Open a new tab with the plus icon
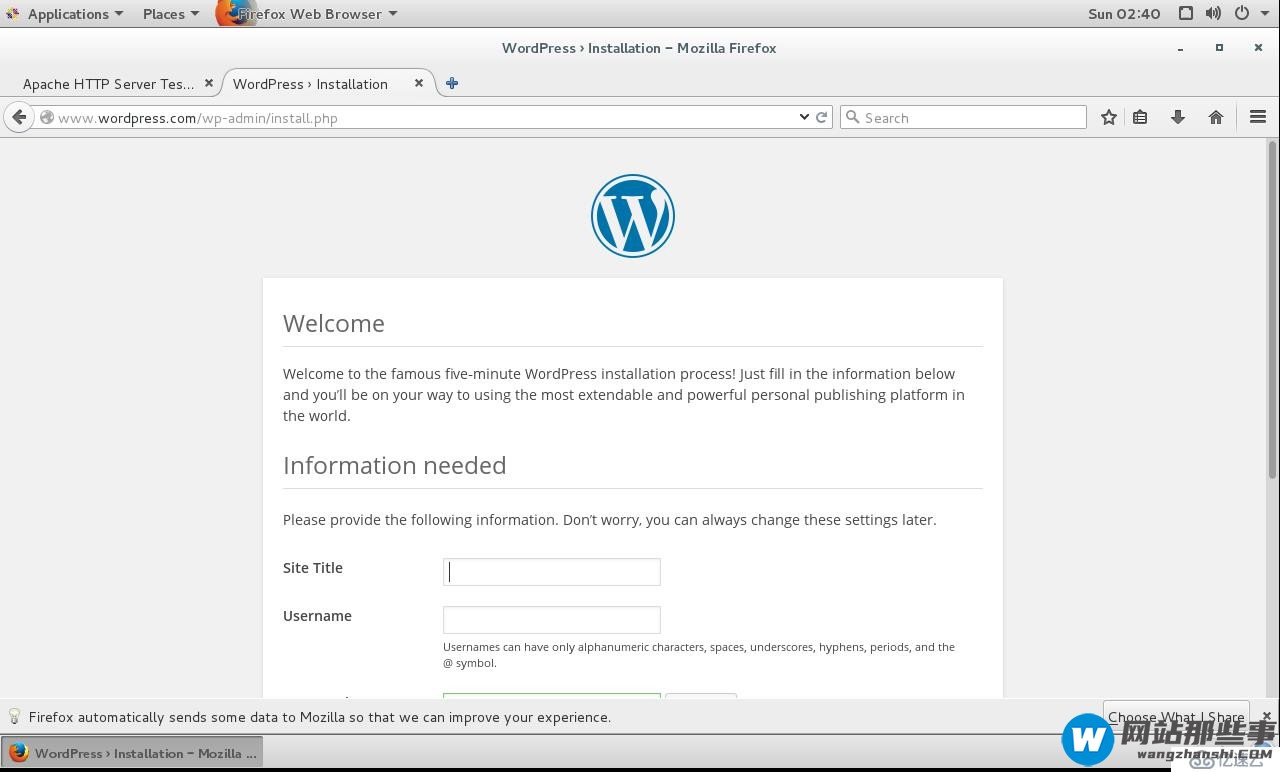1280x772 pixels. 452,83
